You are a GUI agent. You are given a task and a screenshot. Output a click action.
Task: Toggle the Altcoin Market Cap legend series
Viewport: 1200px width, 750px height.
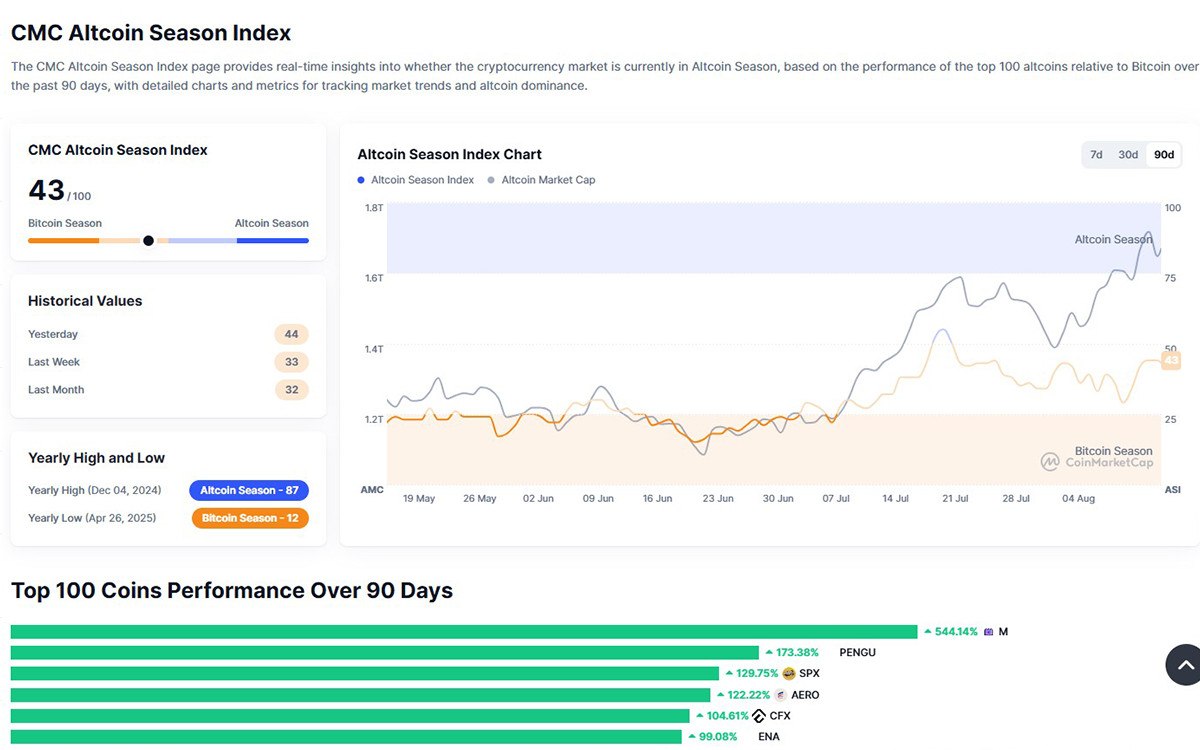[541, 180]
